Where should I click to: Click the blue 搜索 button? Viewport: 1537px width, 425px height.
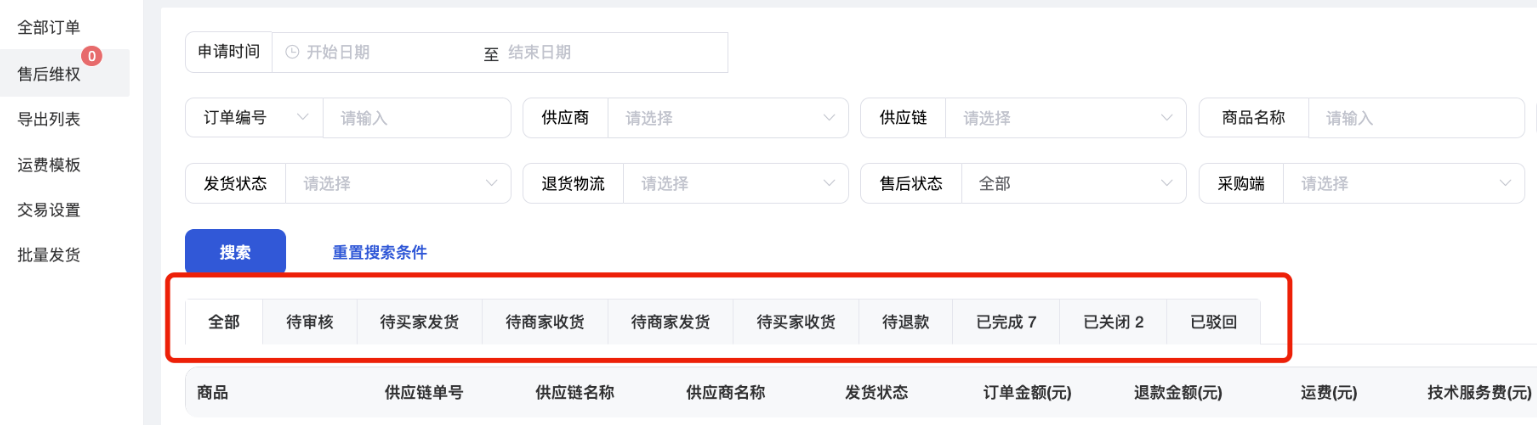click(x=235, y=252)
